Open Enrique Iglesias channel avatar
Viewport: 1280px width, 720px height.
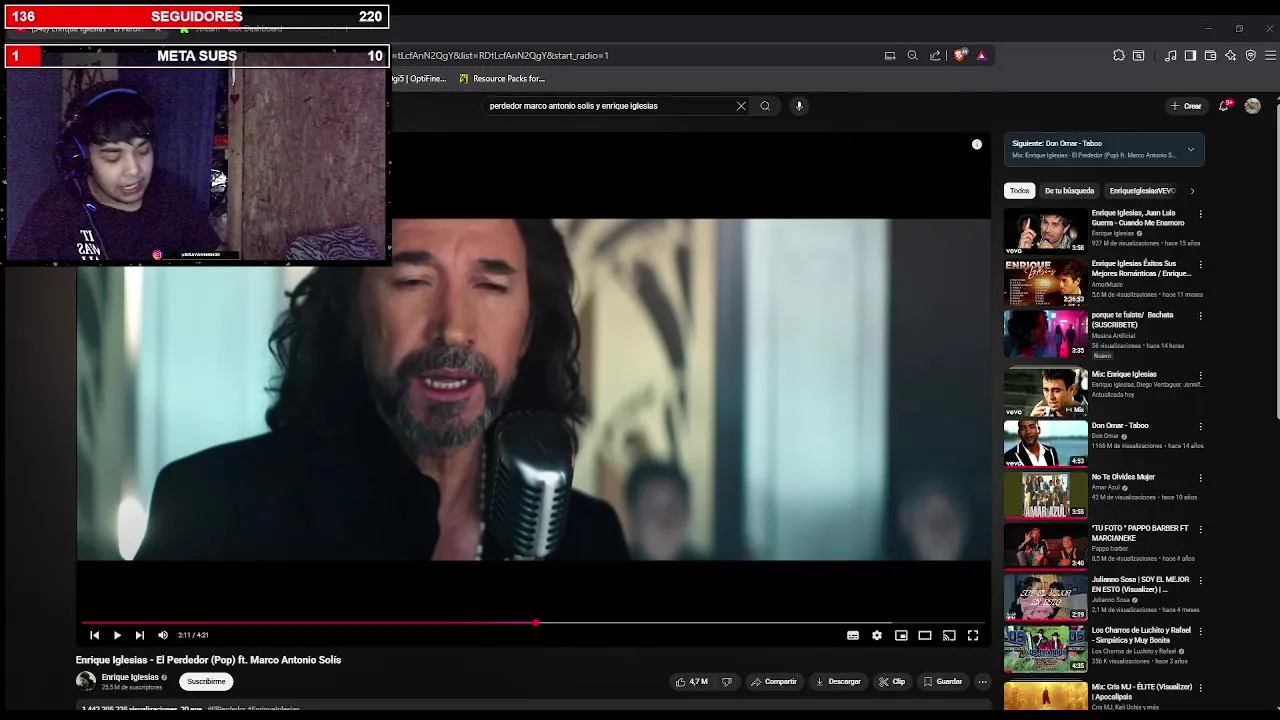[x=86, y=682]
